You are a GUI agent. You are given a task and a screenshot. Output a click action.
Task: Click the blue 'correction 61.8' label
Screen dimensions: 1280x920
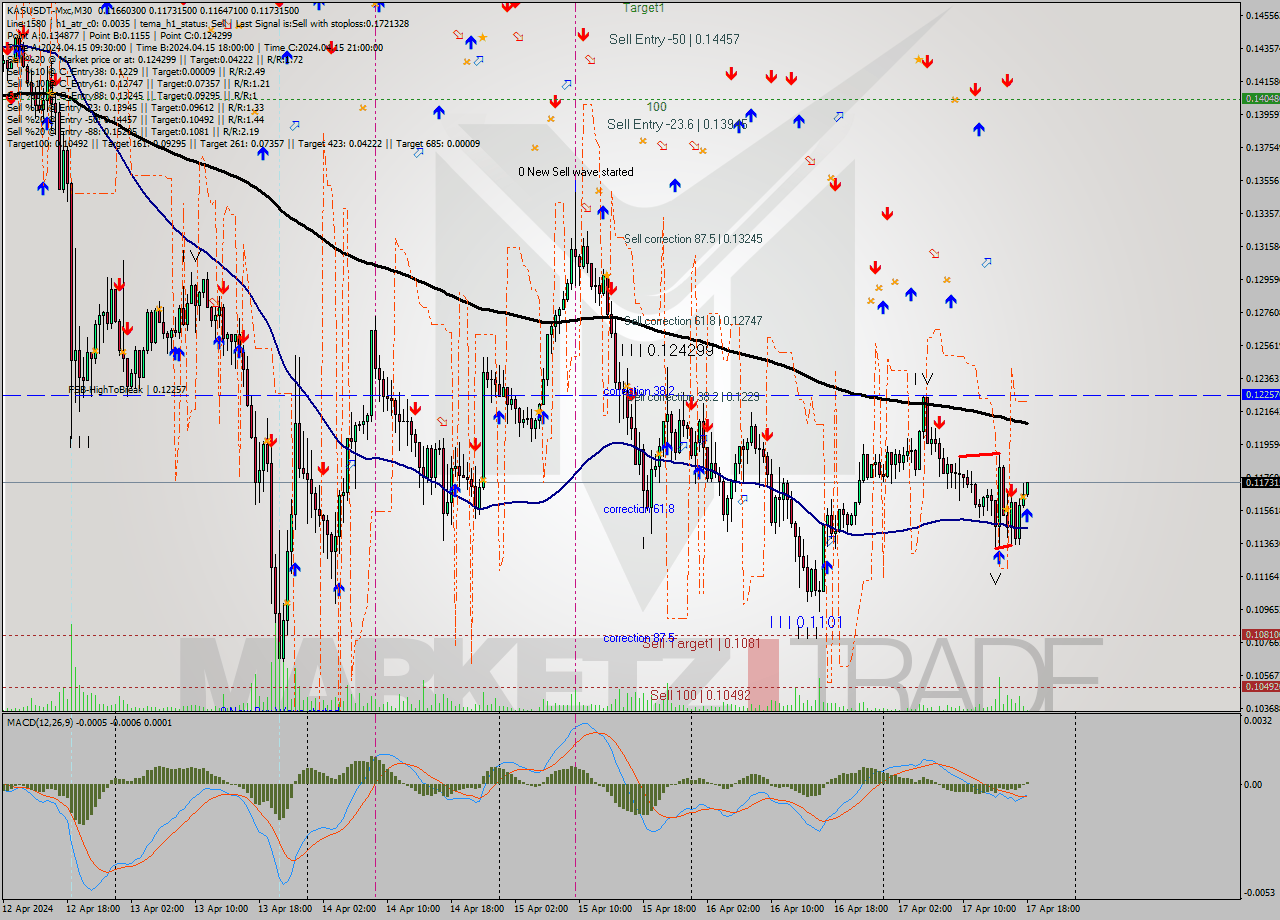(x=638, y=509)
